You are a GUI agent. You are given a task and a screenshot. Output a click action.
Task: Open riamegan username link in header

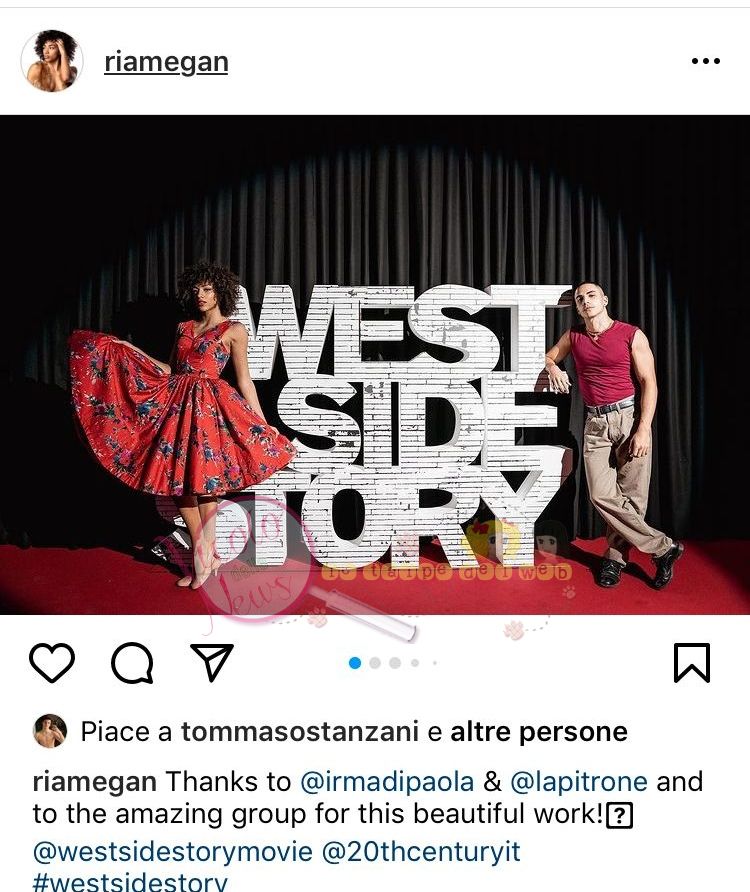(166, 62)
